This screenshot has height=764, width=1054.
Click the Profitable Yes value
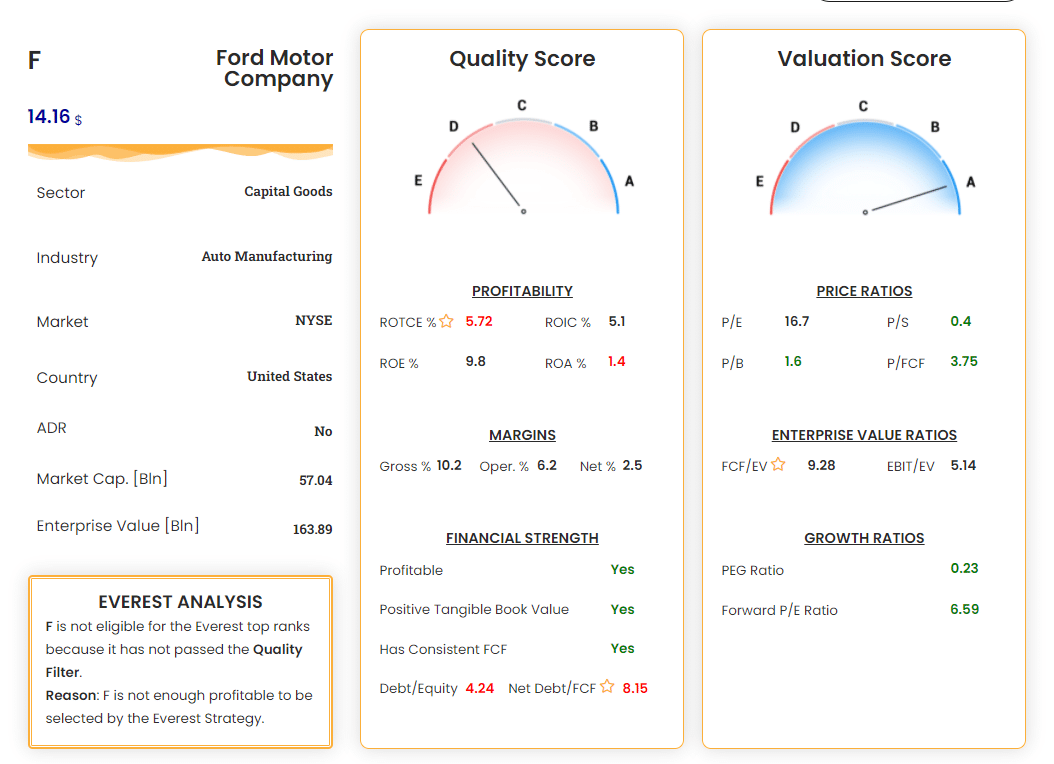(622, 569)
